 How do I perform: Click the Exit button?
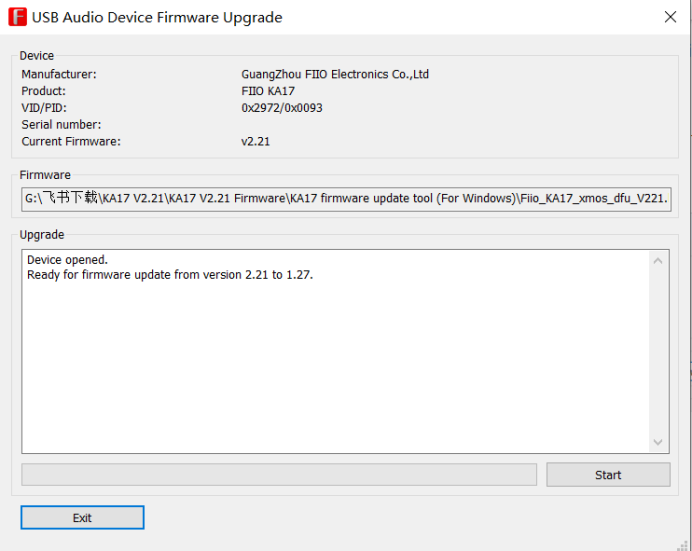click(82, 517)
